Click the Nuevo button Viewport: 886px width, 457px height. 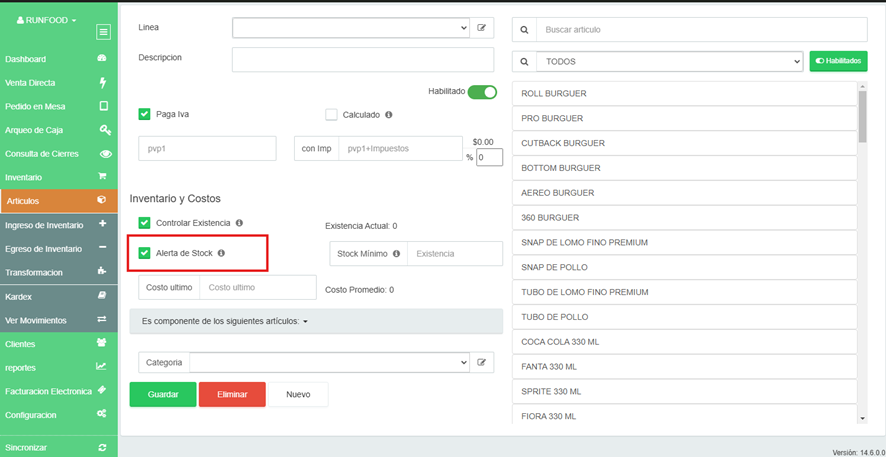298,394
